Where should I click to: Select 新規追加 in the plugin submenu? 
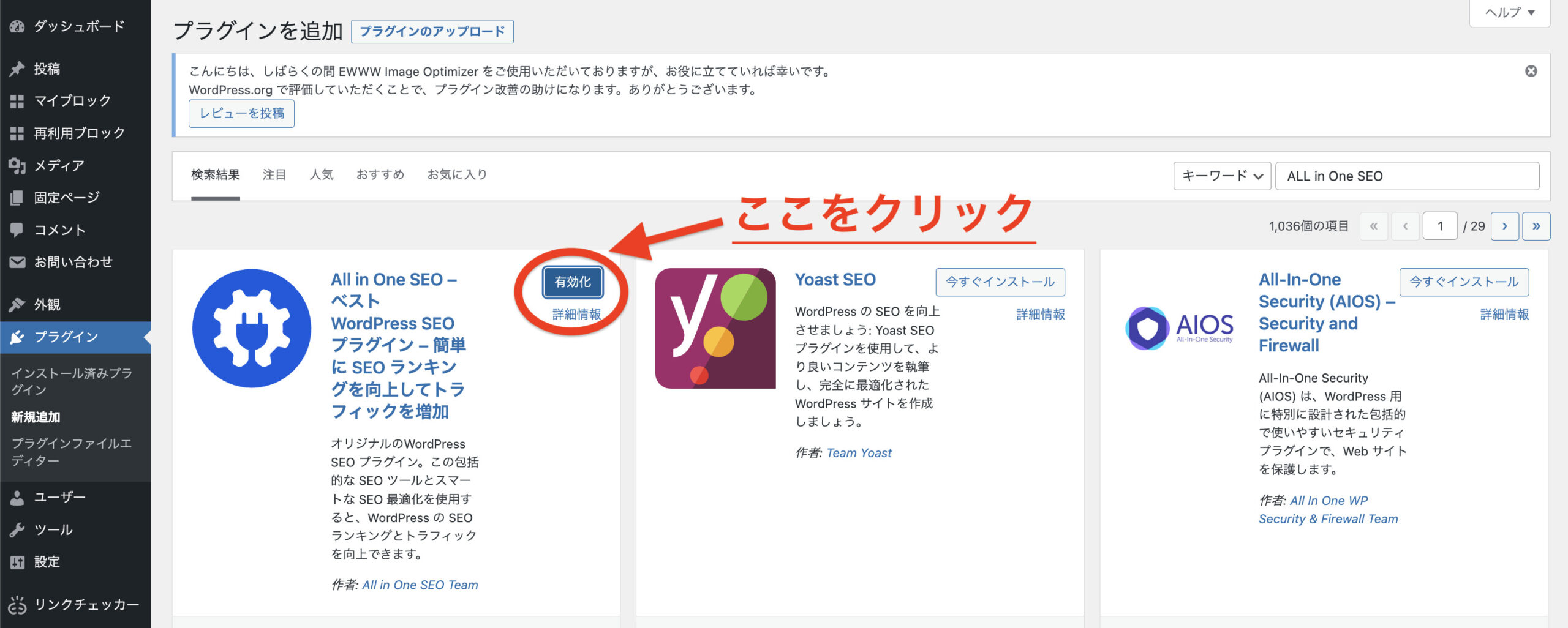[36, 417]
